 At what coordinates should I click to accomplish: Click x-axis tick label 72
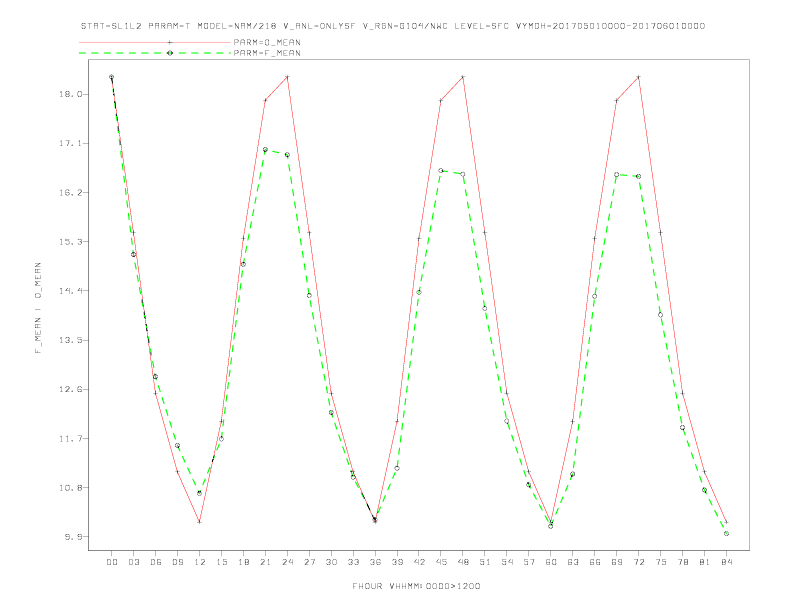pyautogui.click(x=639, y=562)
